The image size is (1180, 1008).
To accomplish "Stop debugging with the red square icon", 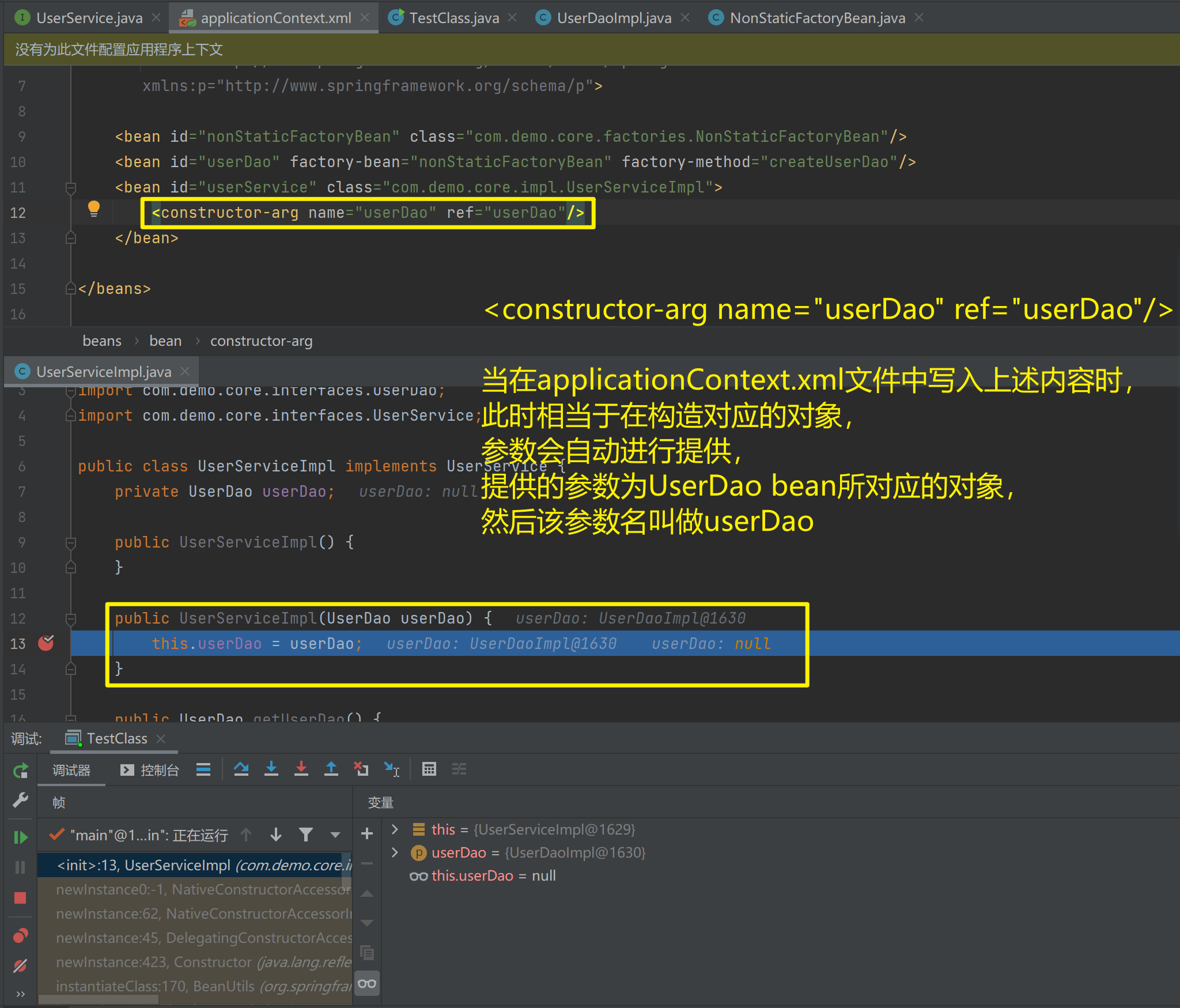I will click(20, 898).
